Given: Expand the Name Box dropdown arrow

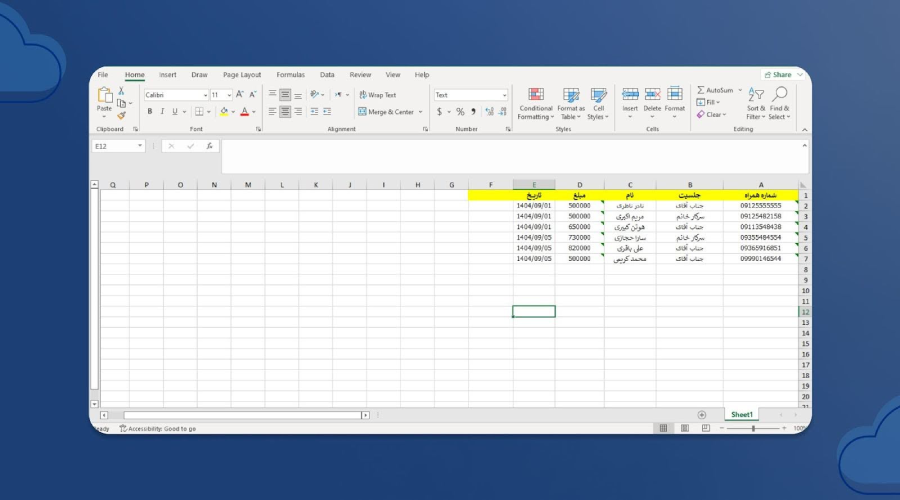Looking at the screenshot, I should point(139,146).
